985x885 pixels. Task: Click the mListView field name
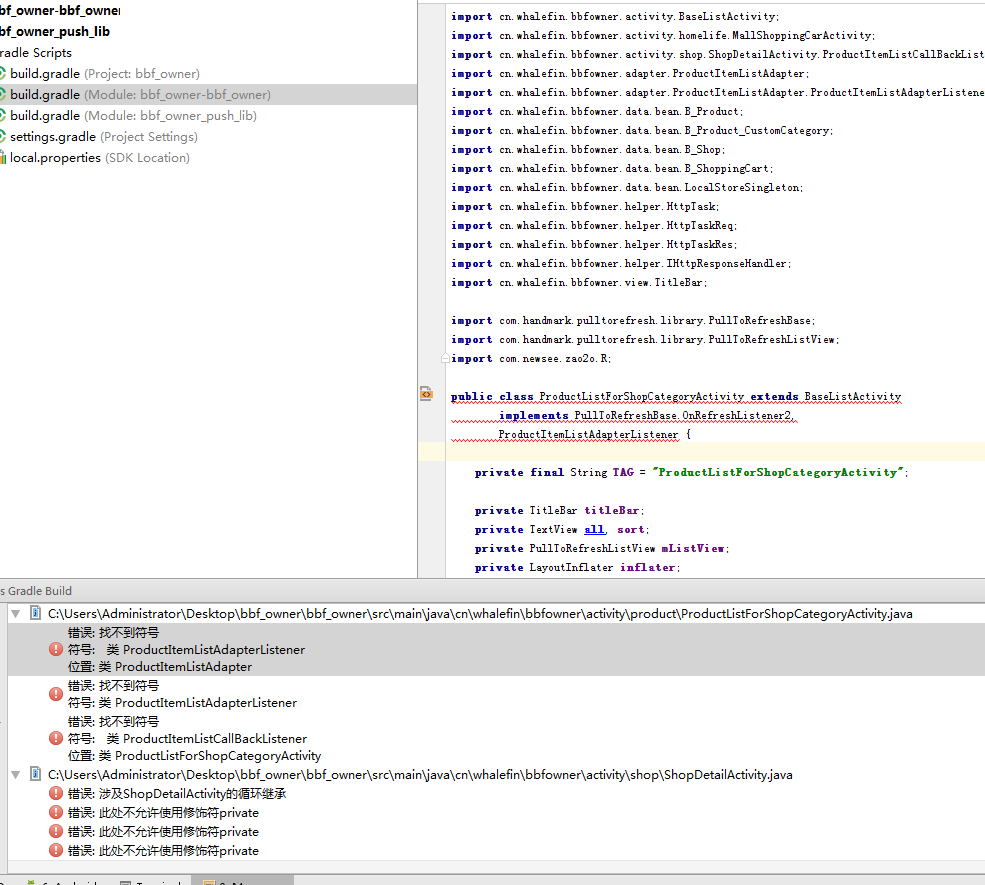tap(693, 548)
